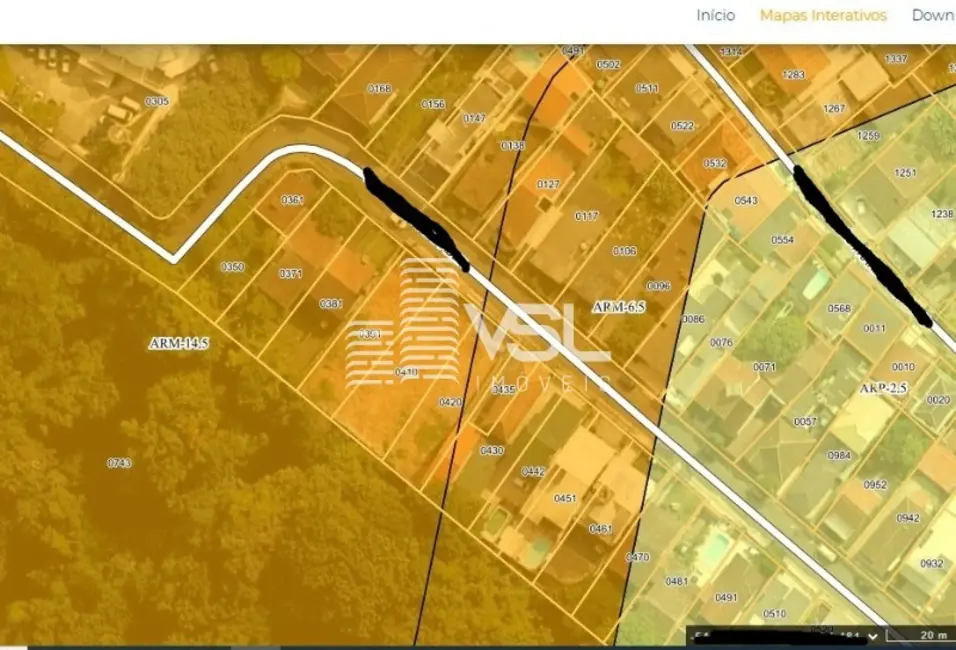Click lot number 0984
This screenshot has height=650, width=956.
[x=838, y=455]
